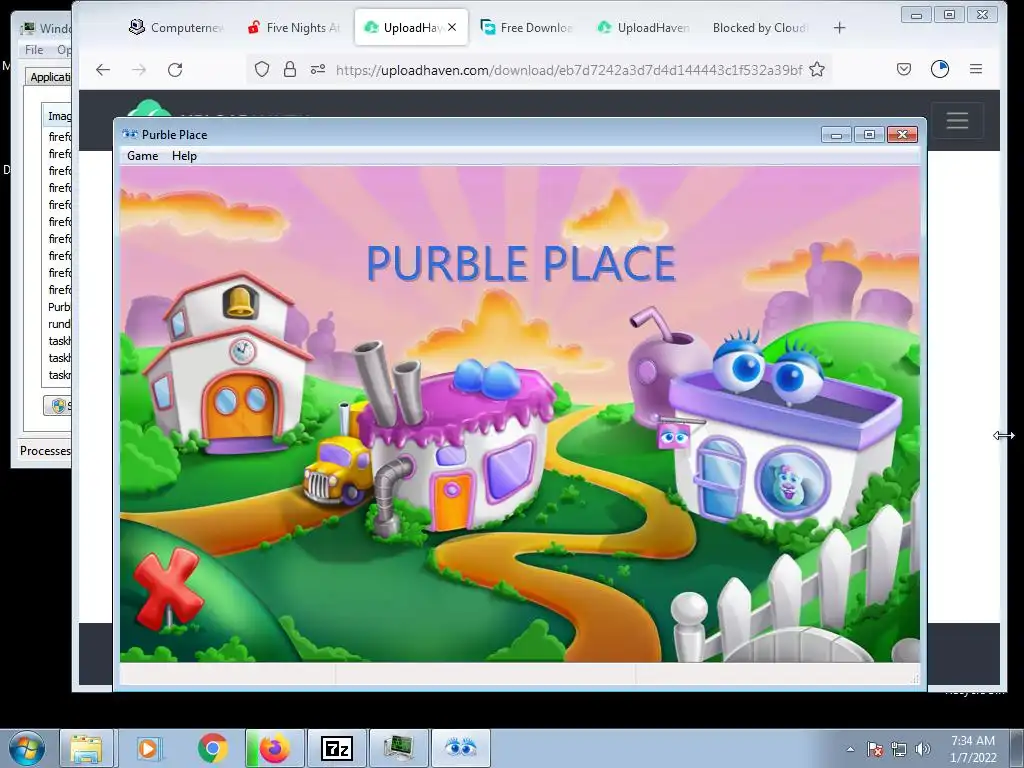Click the Purble Place taskbar button
Image resolution: width=1024 pixels, height=768 pixels.
(x=460, y=748)
